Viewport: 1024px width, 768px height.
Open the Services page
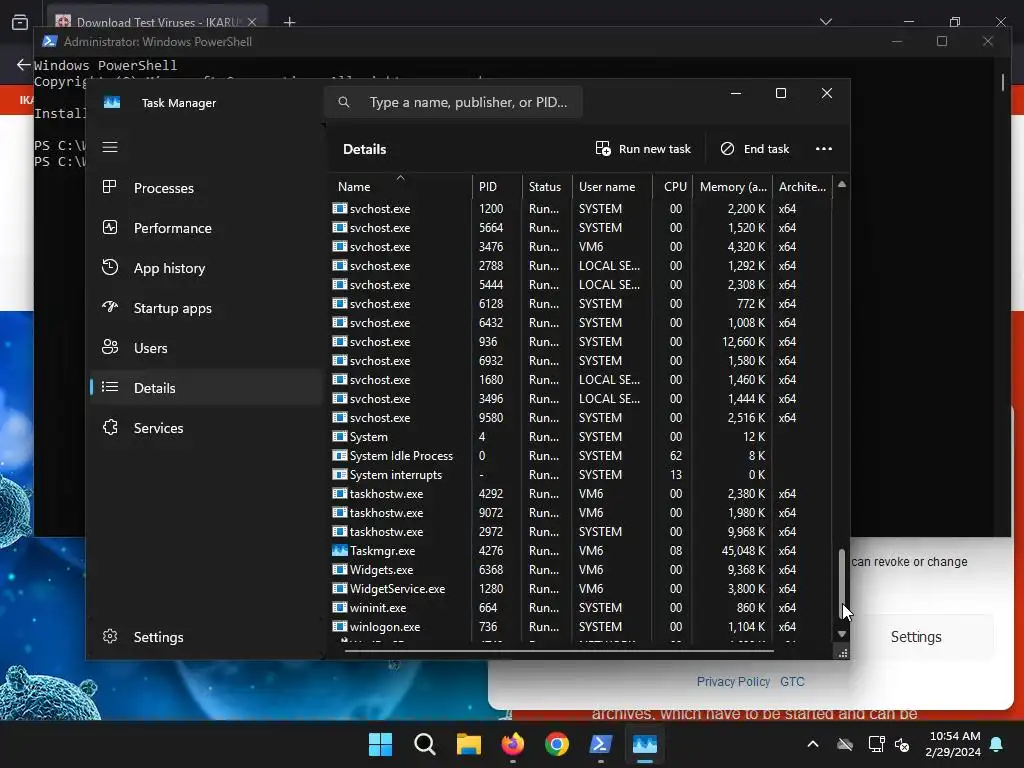coord(206,428)
